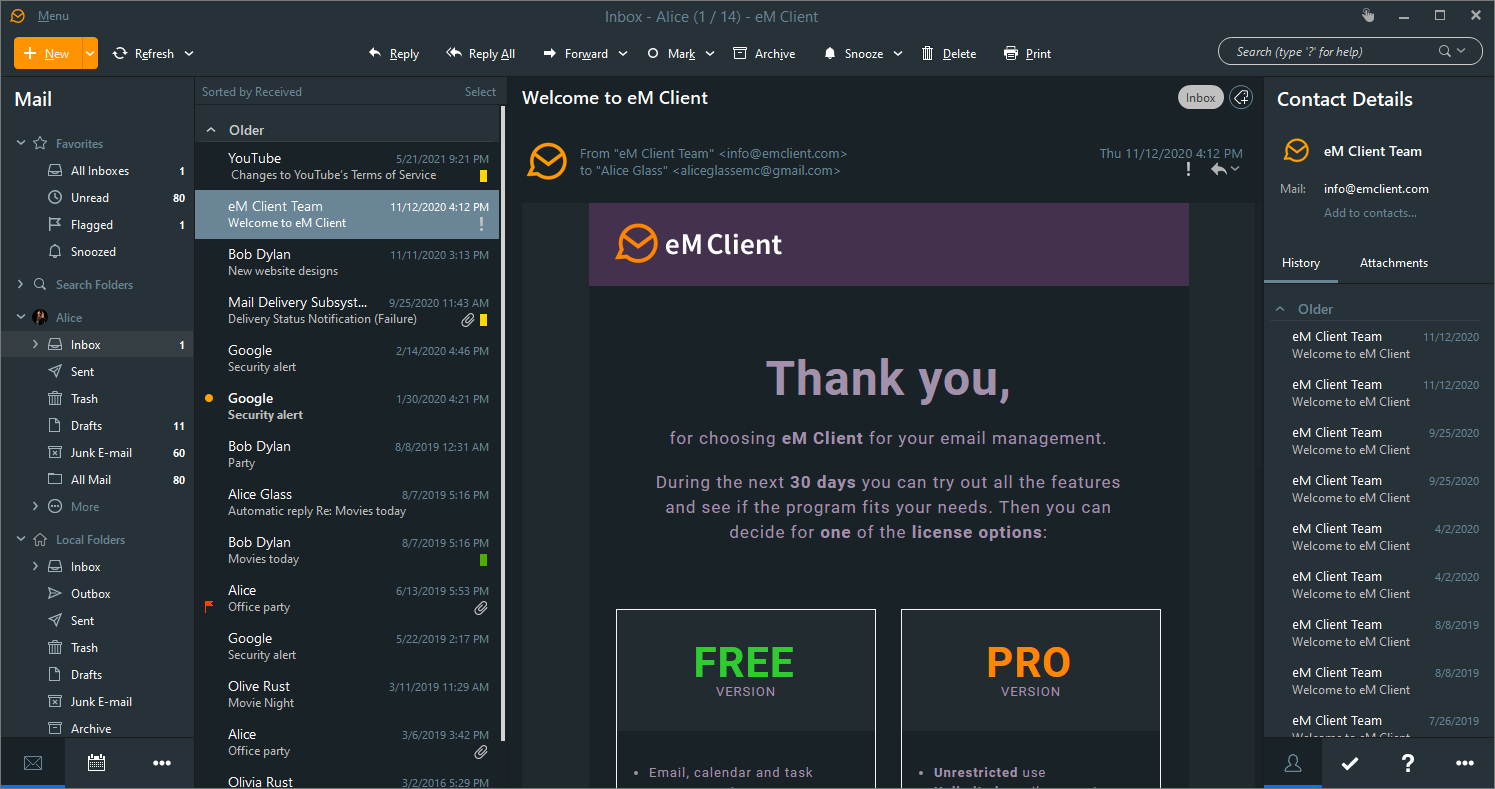Image resolution: width=1495 pixels, height=789 pixels.
Task: Open the Calendar view icon
Action: tap(97, 763)
